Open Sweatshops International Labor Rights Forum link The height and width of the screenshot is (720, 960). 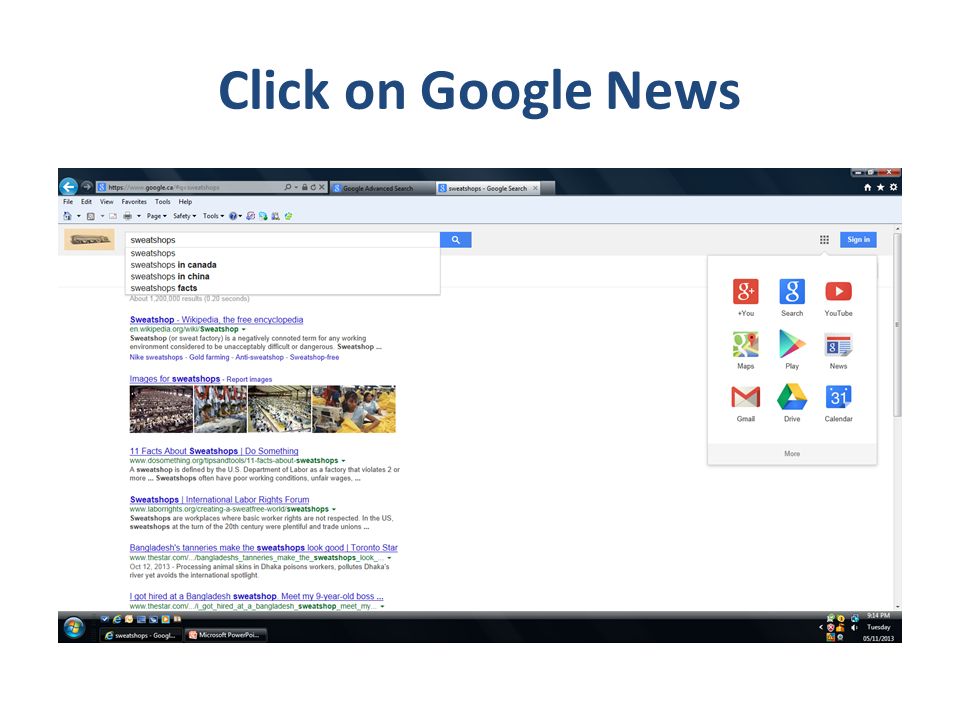click(x=219, y=500)
